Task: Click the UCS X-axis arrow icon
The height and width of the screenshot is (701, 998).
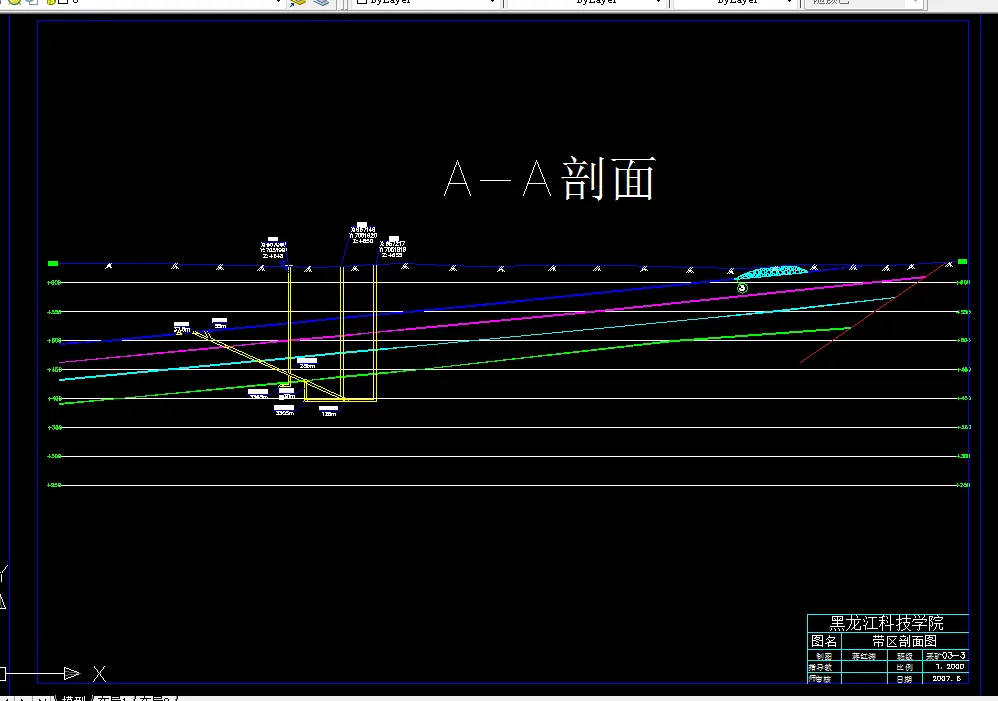Action: coord(72,673)
